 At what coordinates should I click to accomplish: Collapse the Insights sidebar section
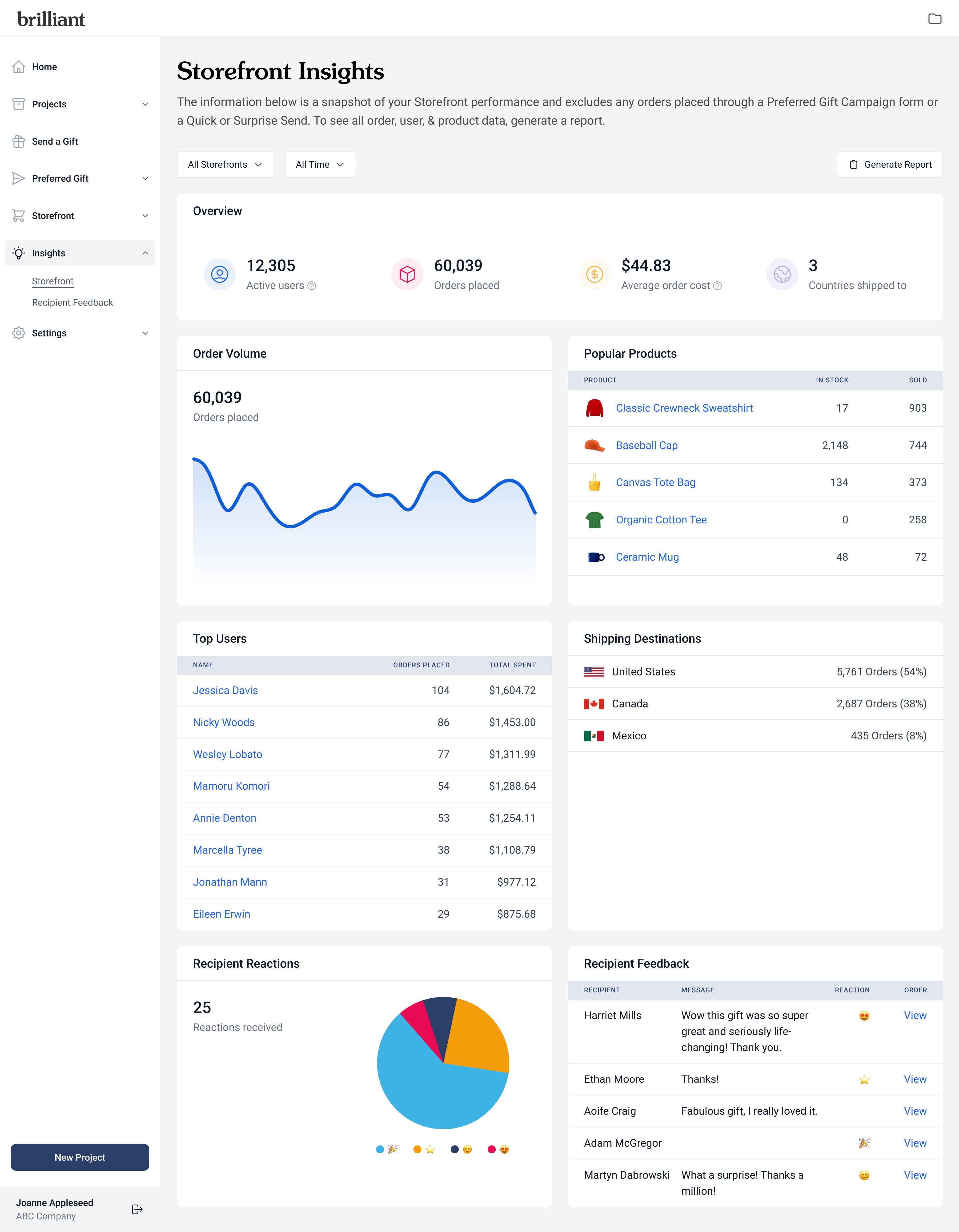(145, 253)
